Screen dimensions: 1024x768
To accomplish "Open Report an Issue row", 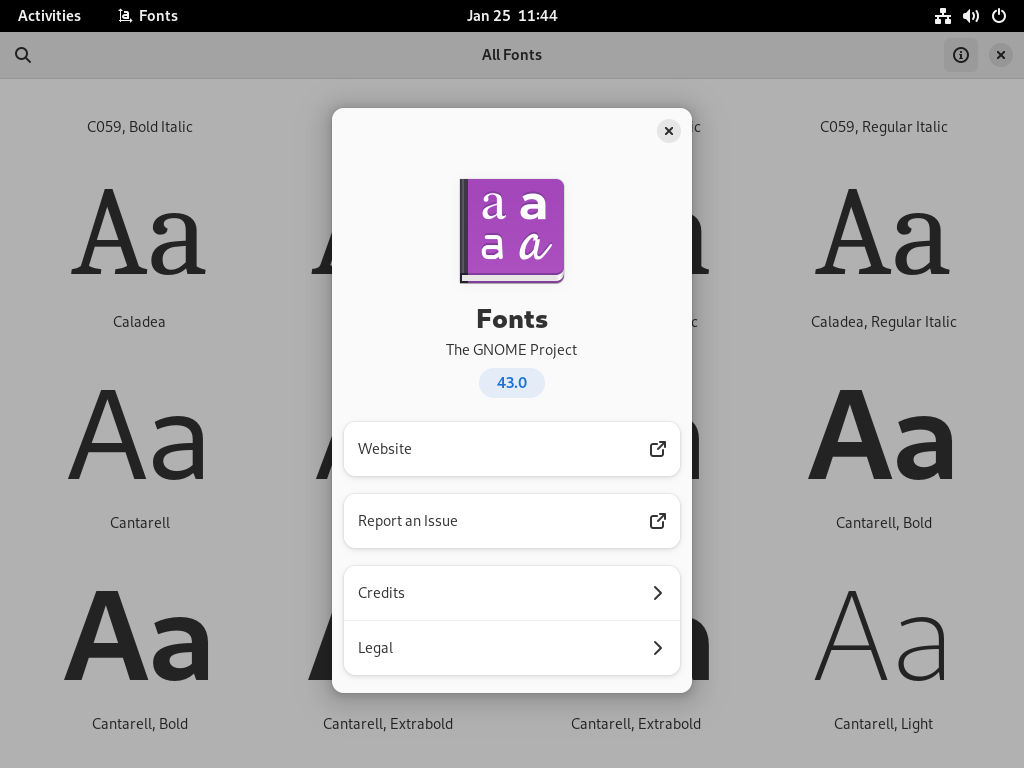I will click(x=512, y=520).
